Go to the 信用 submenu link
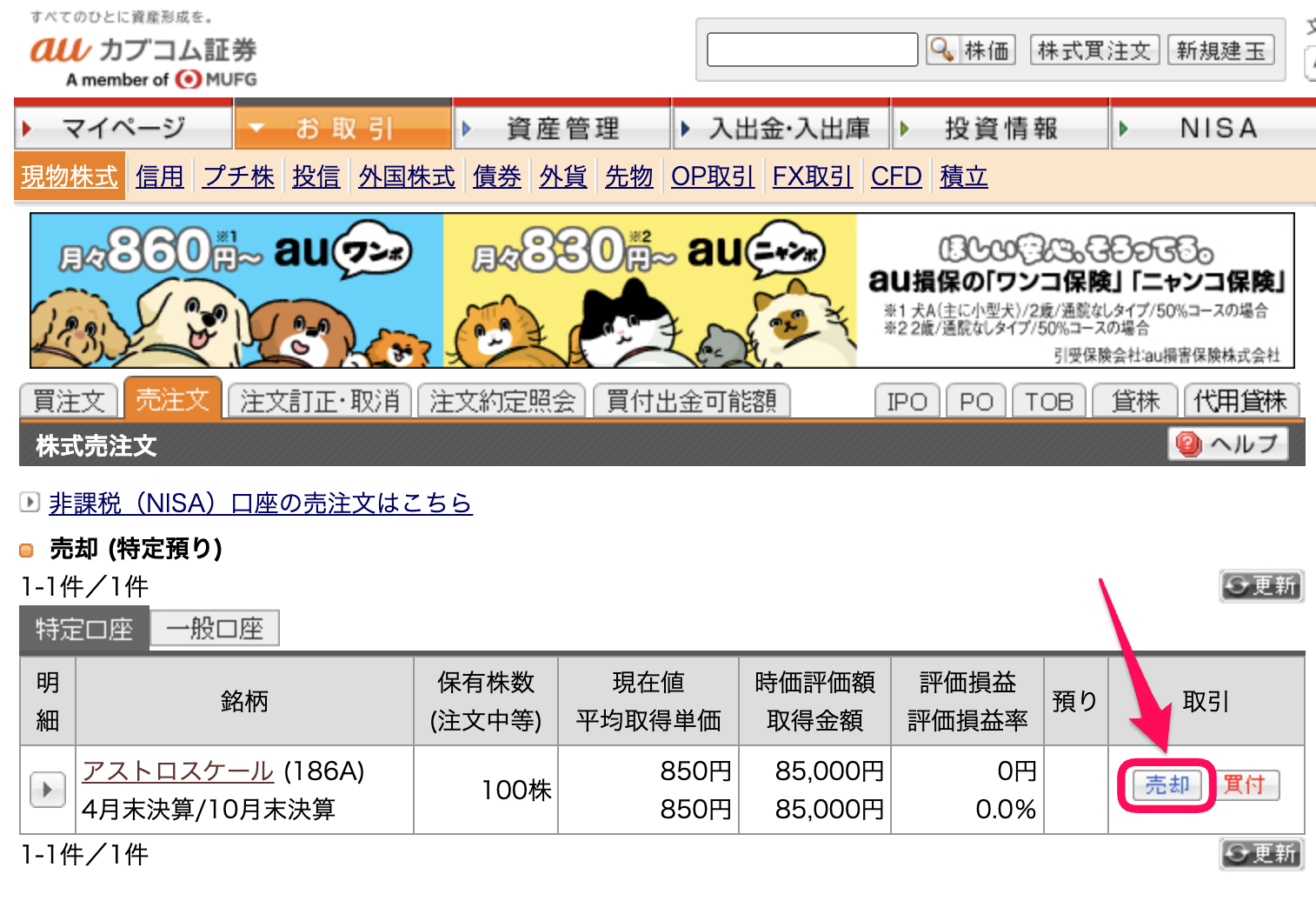Image resolution: width=1316 pixels, height=901 pixels. tap(160, 177)
